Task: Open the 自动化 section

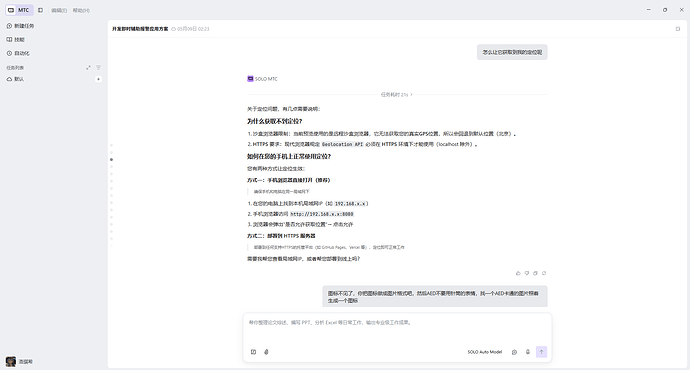Action: tap(18, 53)
